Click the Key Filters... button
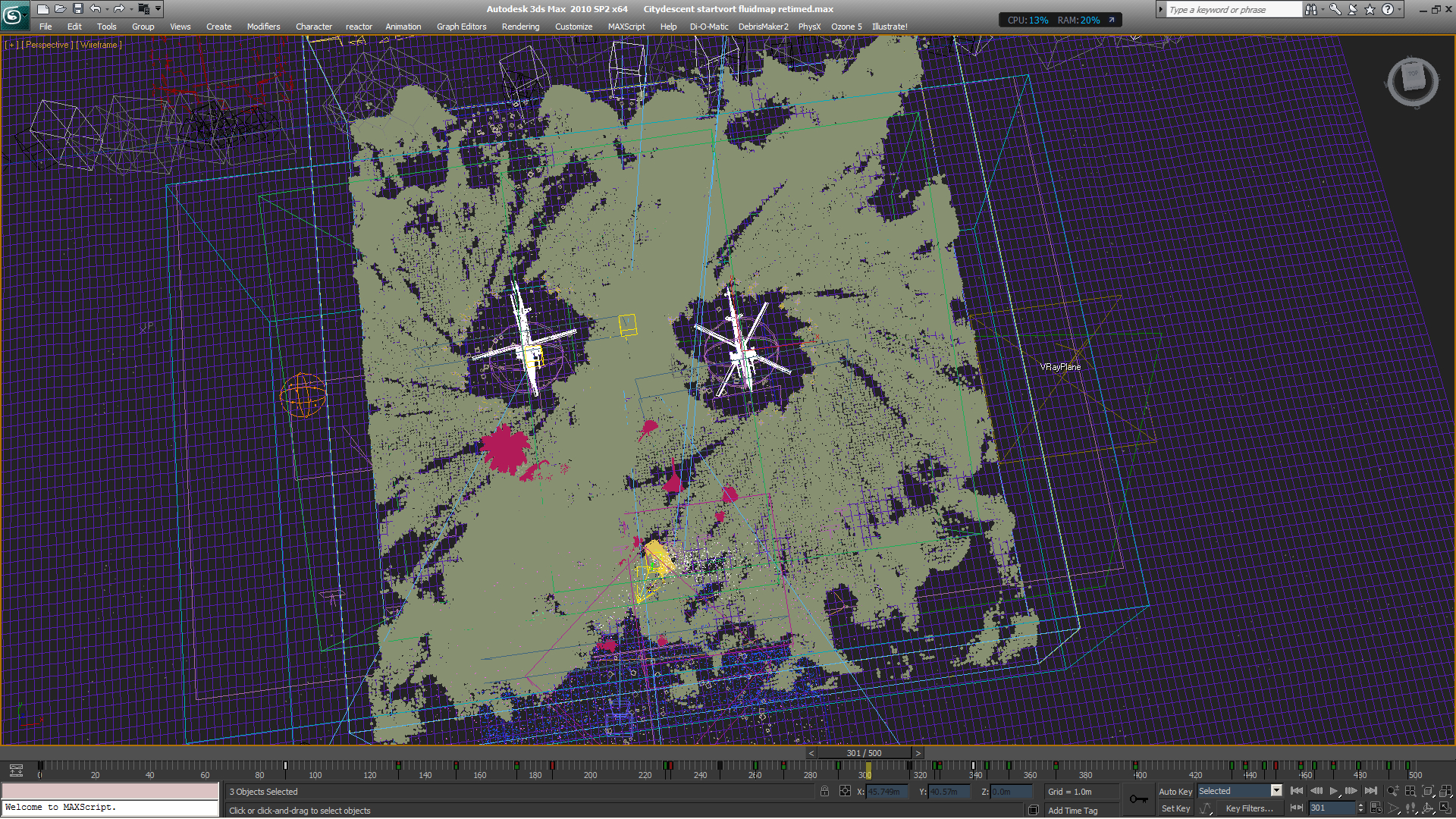The width and height of the screenshot is (1456, 819). [1249, 808]
